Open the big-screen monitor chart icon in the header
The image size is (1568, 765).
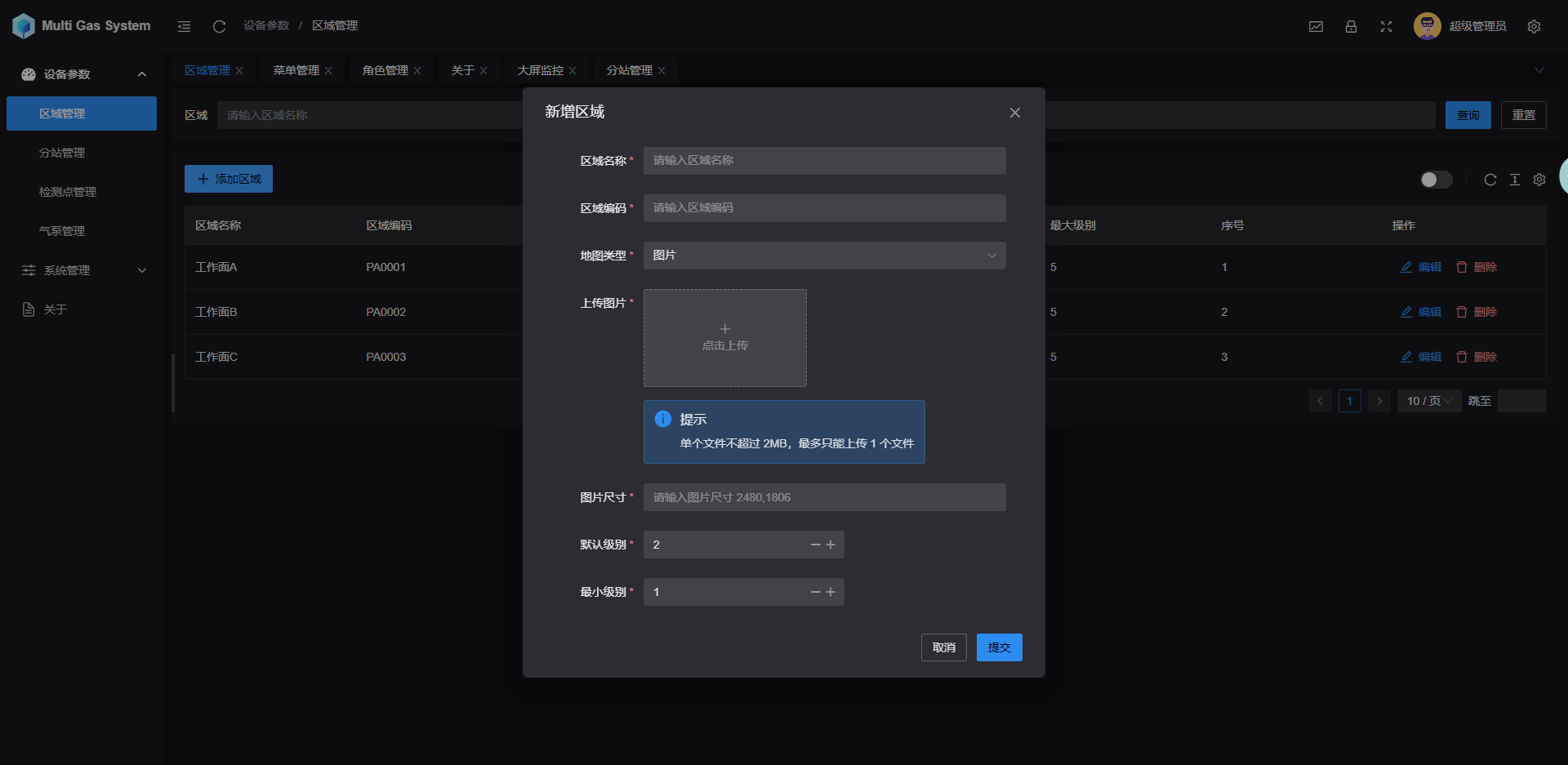coord(1316,26)
